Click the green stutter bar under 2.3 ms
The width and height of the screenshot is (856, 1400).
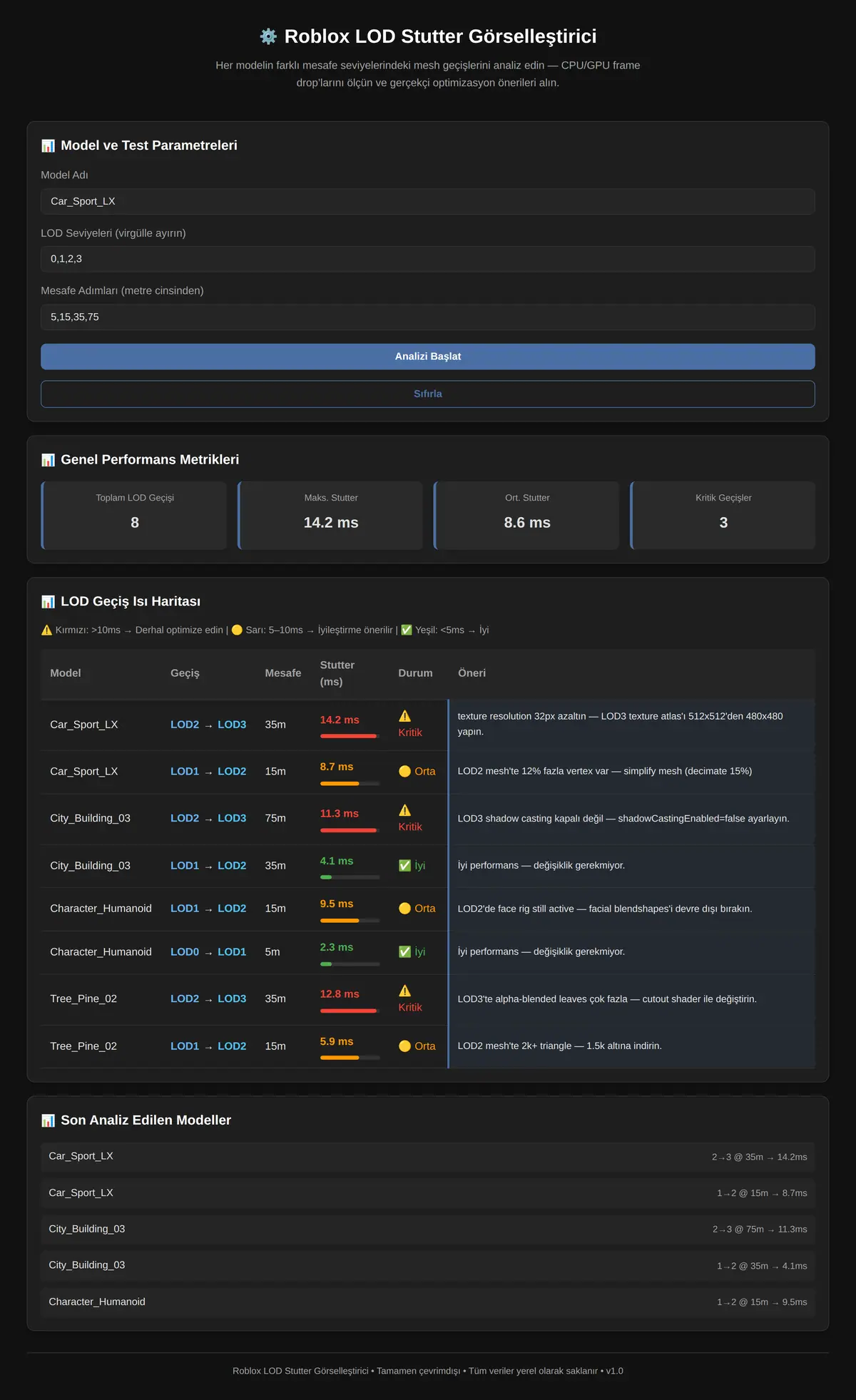tap(326, 964)
